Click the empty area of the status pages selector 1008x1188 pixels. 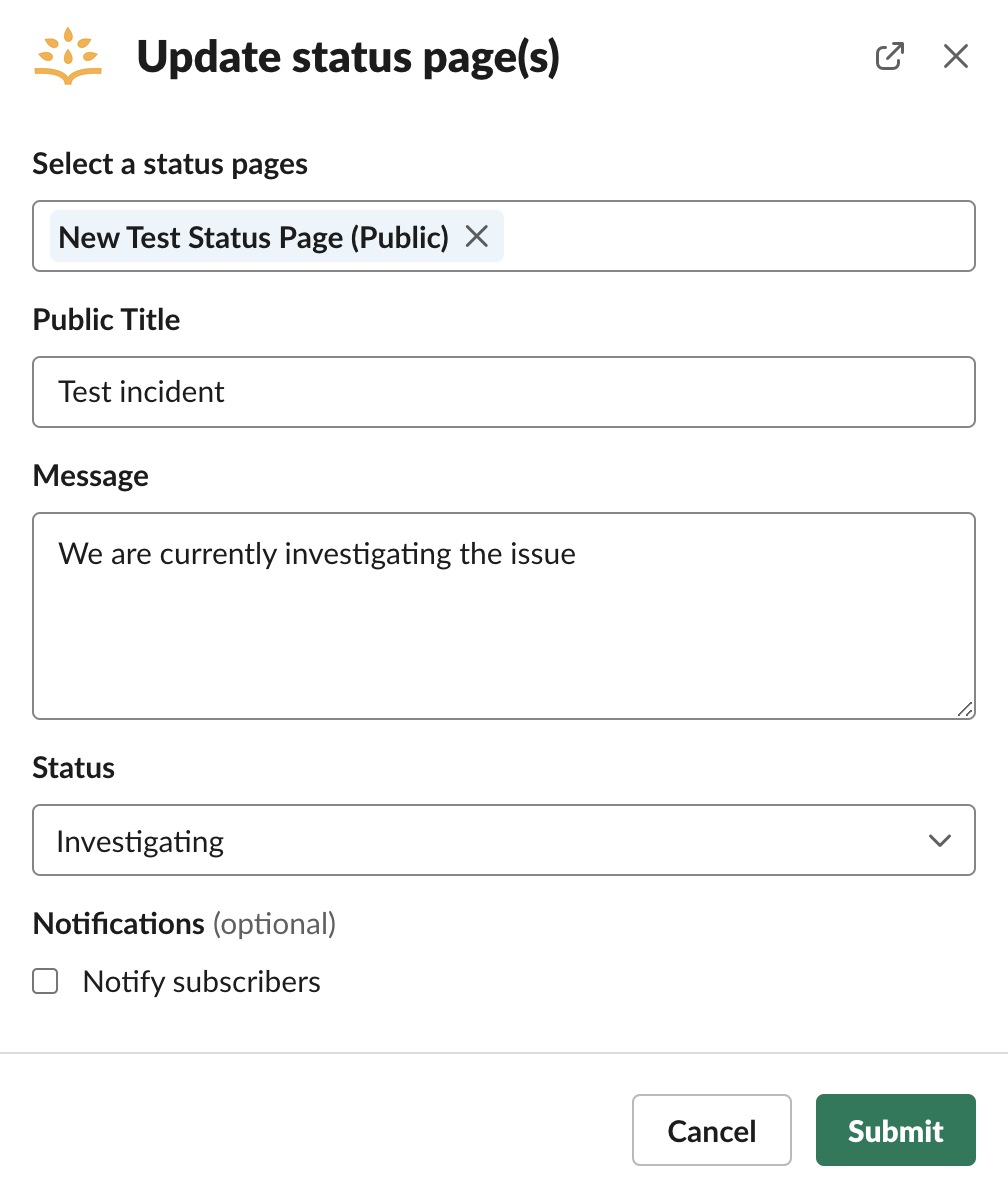(739, 236)
